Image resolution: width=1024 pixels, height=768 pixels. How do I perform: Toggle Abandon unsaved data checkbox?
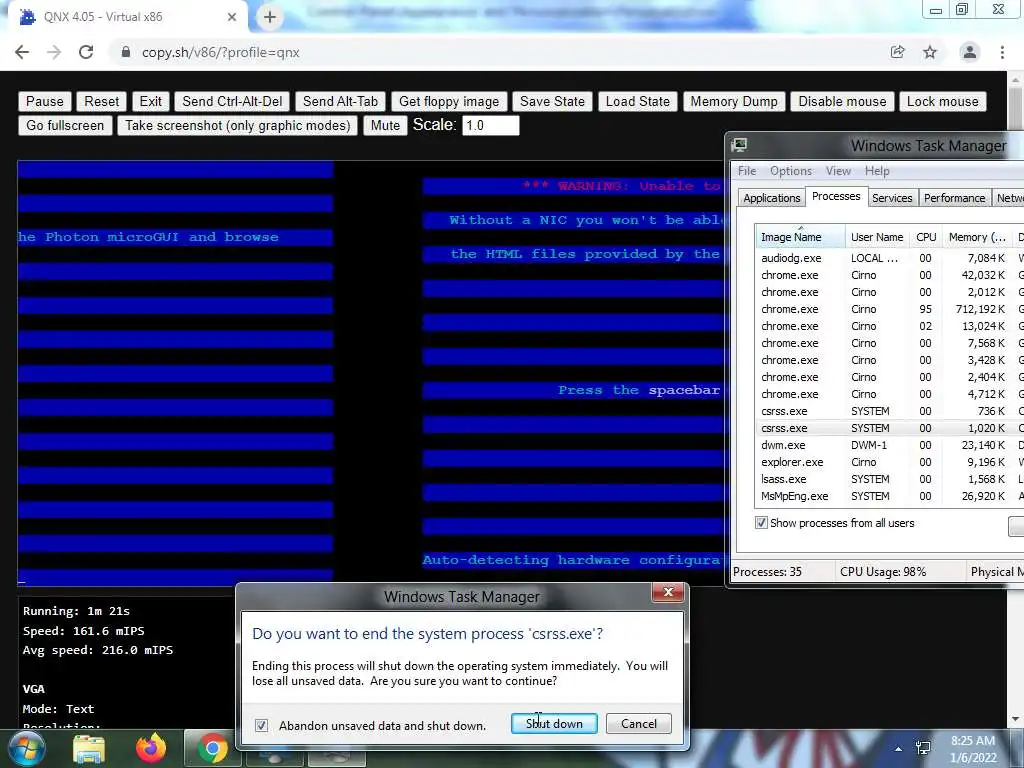point(261,726)
